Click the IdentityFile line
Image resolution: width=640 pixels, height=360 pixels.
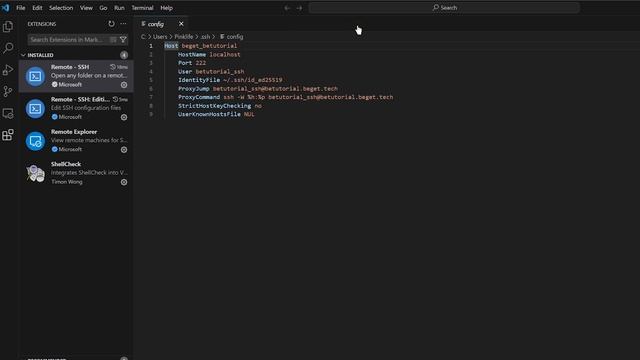click(x=230, y=80)
